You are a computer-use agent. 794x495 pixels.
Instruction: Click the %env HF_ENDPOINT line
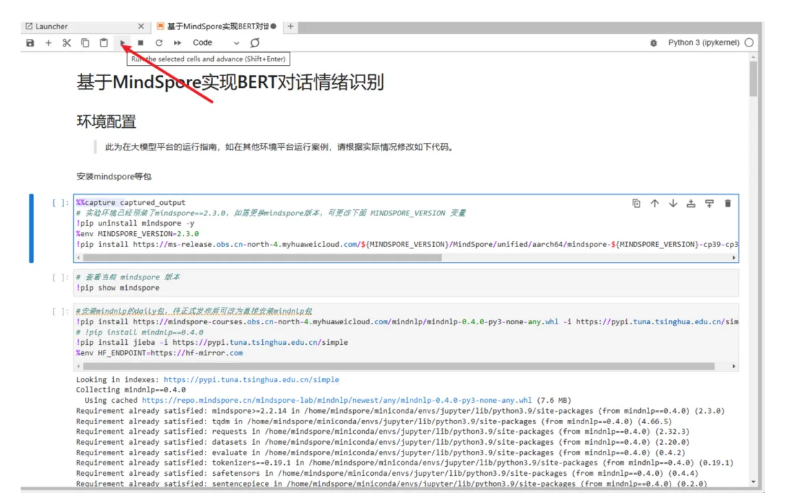click(159, 353)
